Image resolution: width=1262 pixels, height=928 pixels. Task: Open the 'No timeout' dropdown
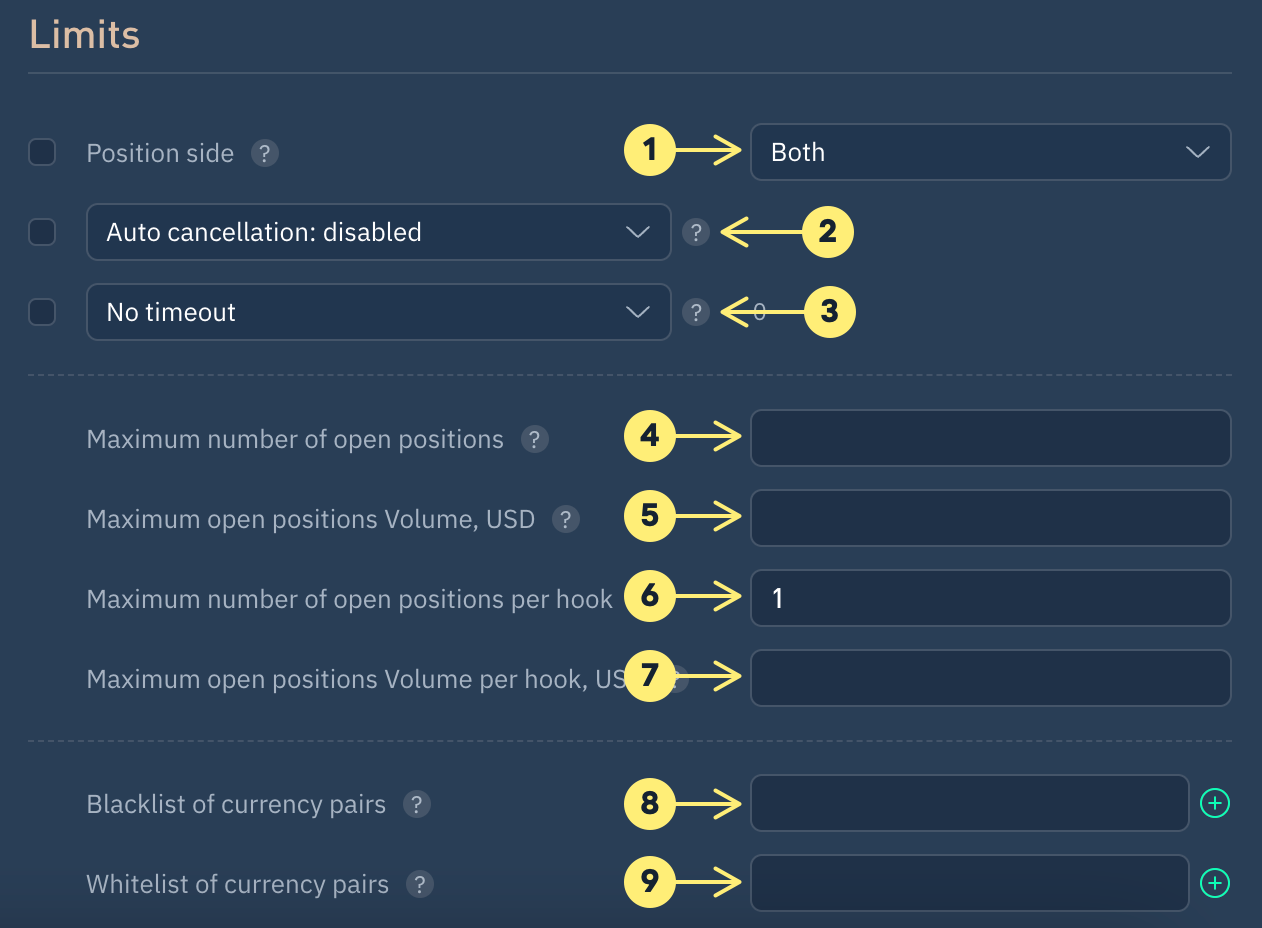(x=378, y=312)
